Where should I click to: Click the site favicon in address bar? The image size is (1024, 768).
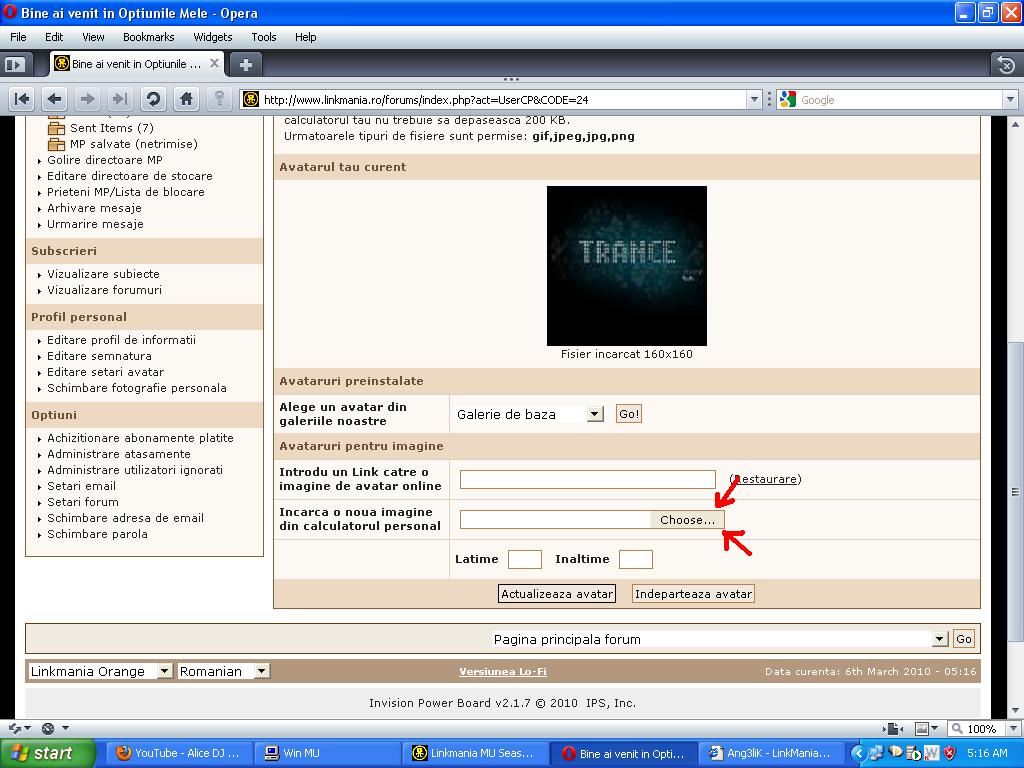(251, 99)
